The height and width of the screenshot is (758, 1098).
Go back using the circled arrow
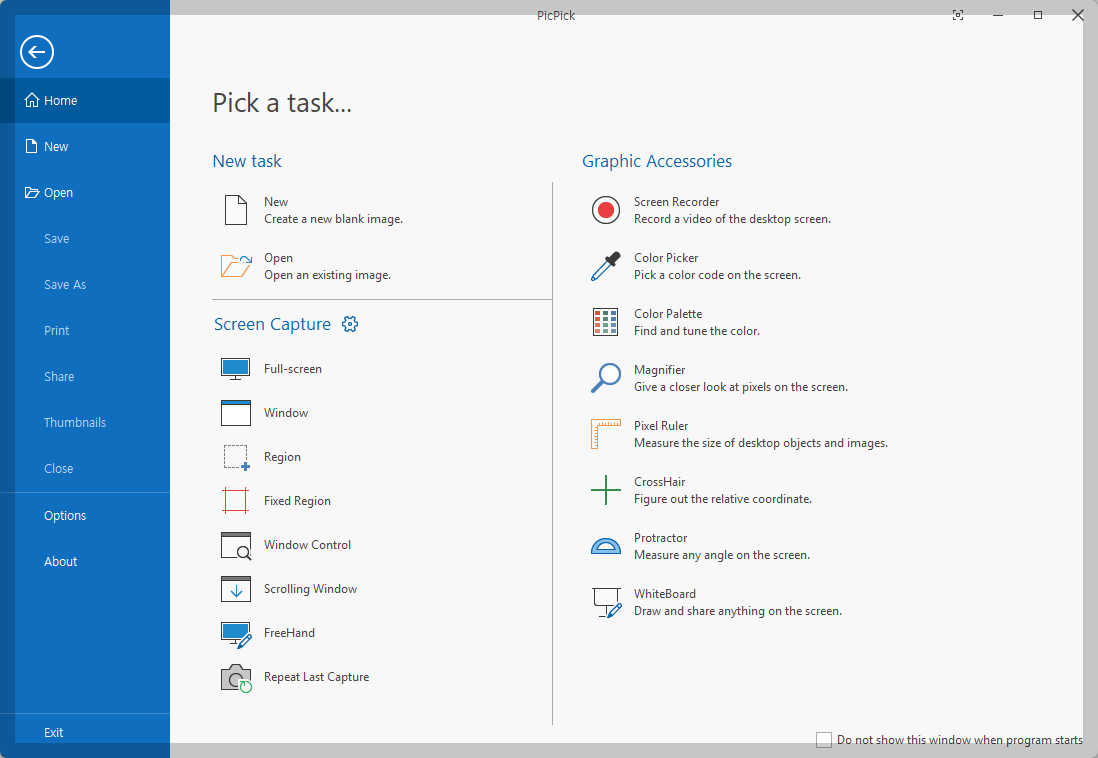point(37,52)
